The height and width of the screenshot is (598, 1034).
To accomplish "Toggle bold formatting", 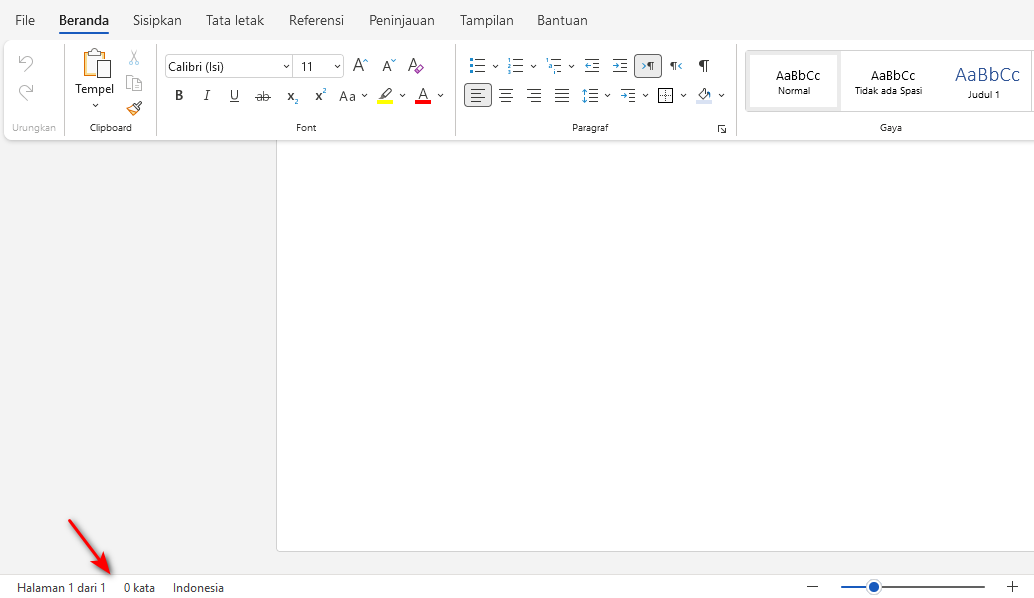I will coord(178,95).
